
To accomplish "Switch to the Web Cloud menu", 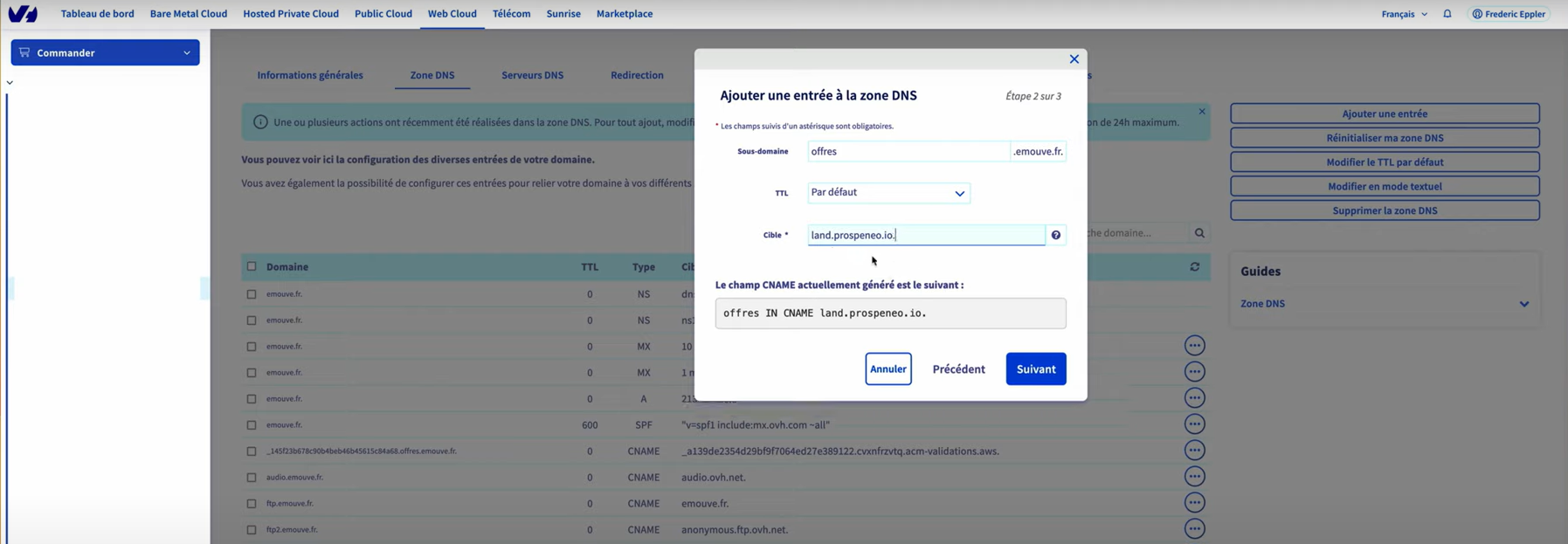I will pyautogui.click(x=452, y=14).
